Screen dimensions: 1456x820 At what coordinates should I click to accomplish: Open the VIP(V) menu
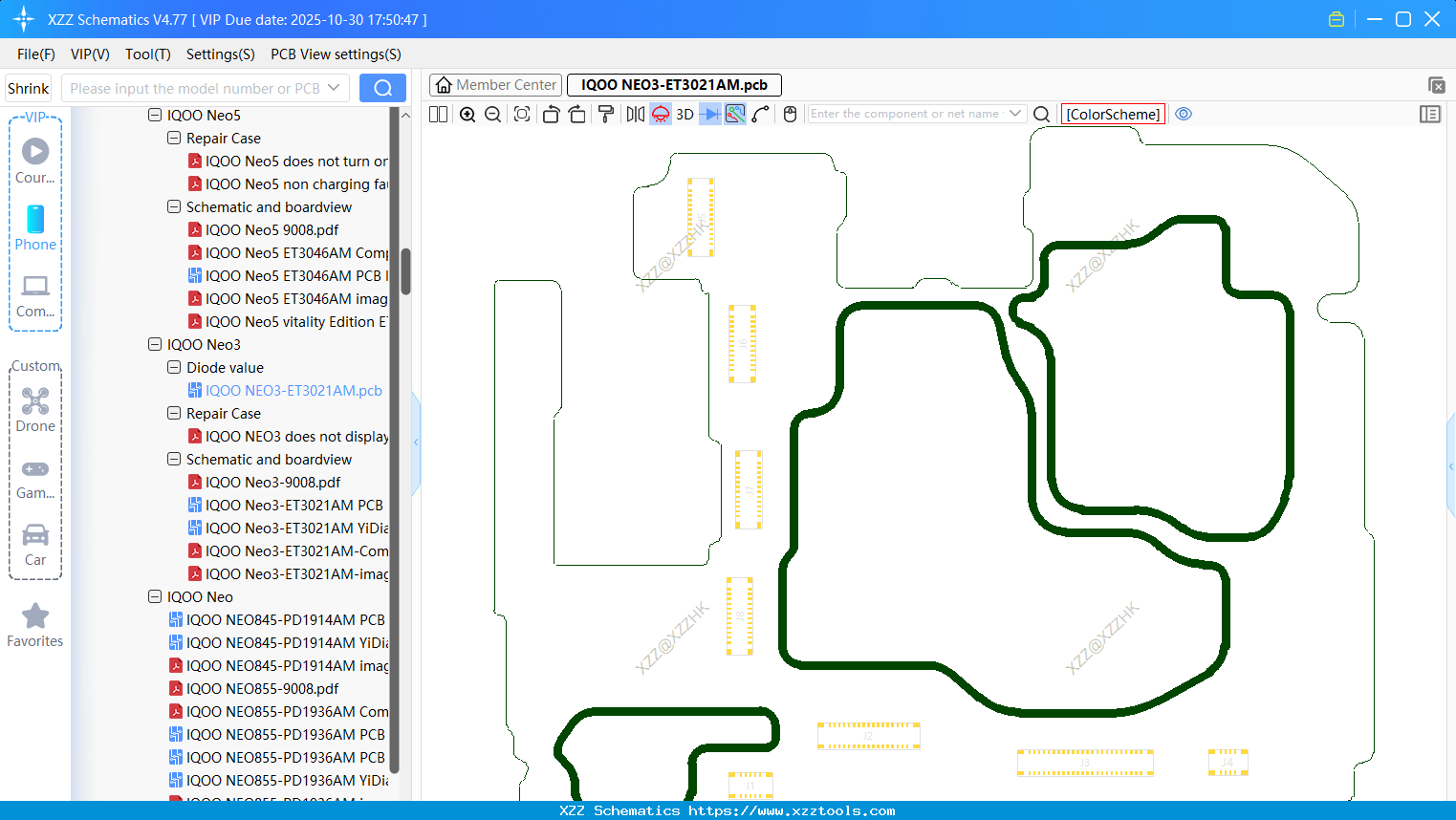[x=90, y=54]
